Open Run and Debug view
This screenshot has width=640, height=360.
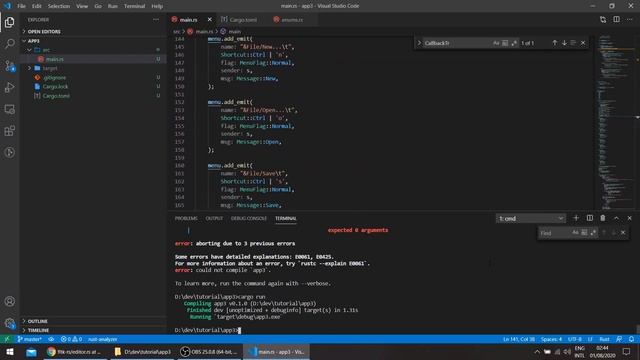(x=9, y=87)
